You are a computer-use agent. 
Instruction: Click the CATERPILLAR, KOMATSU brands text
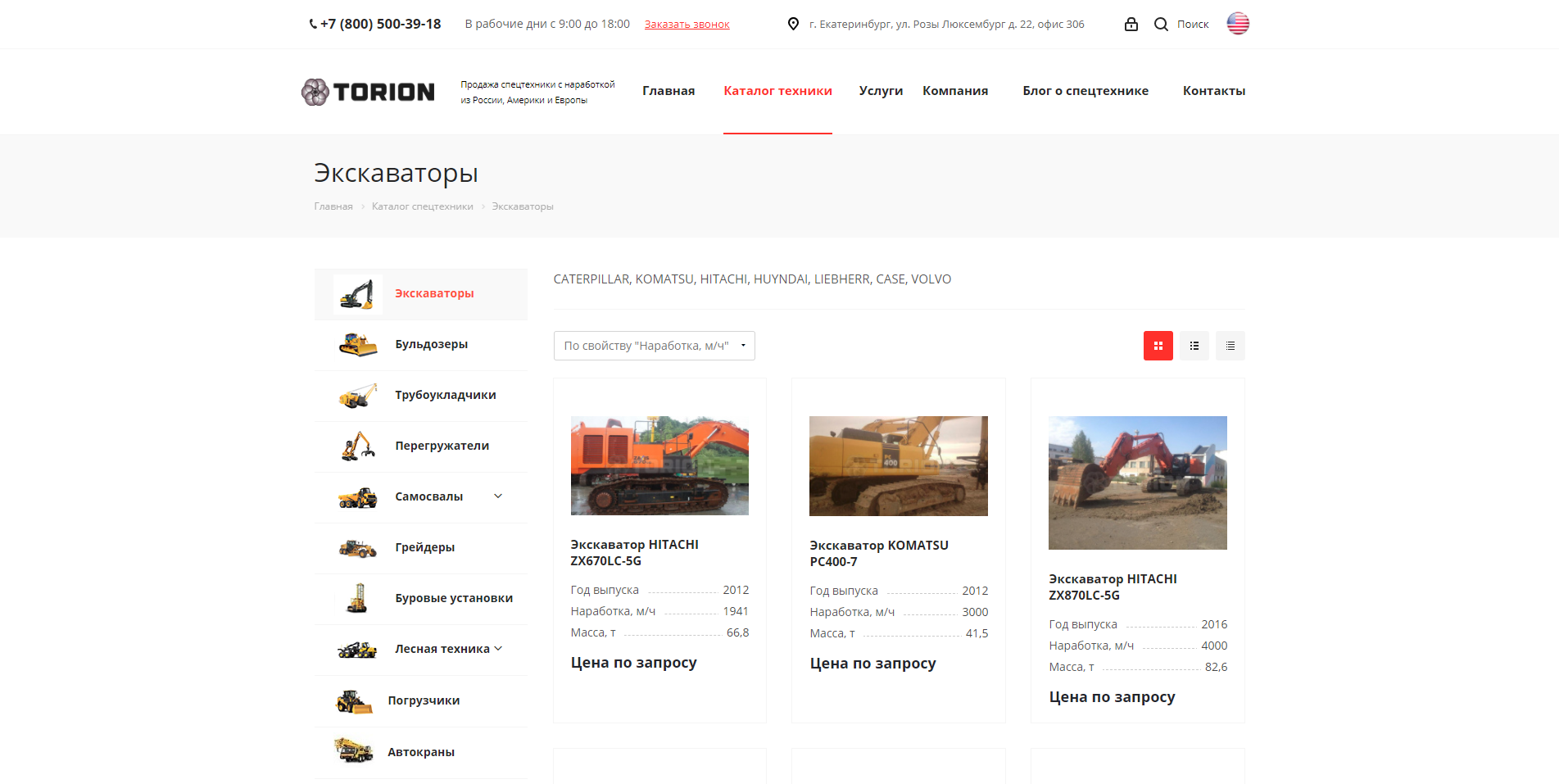click(752, 279)
